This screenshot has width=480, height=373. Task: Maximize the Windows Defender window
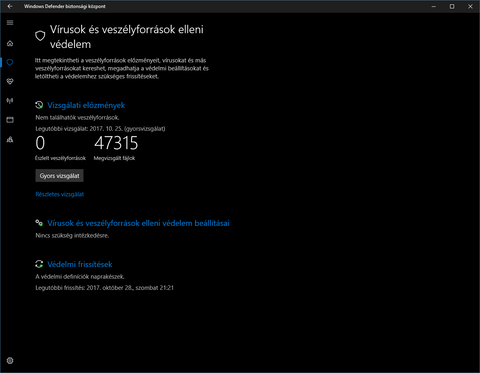(452, 6)
